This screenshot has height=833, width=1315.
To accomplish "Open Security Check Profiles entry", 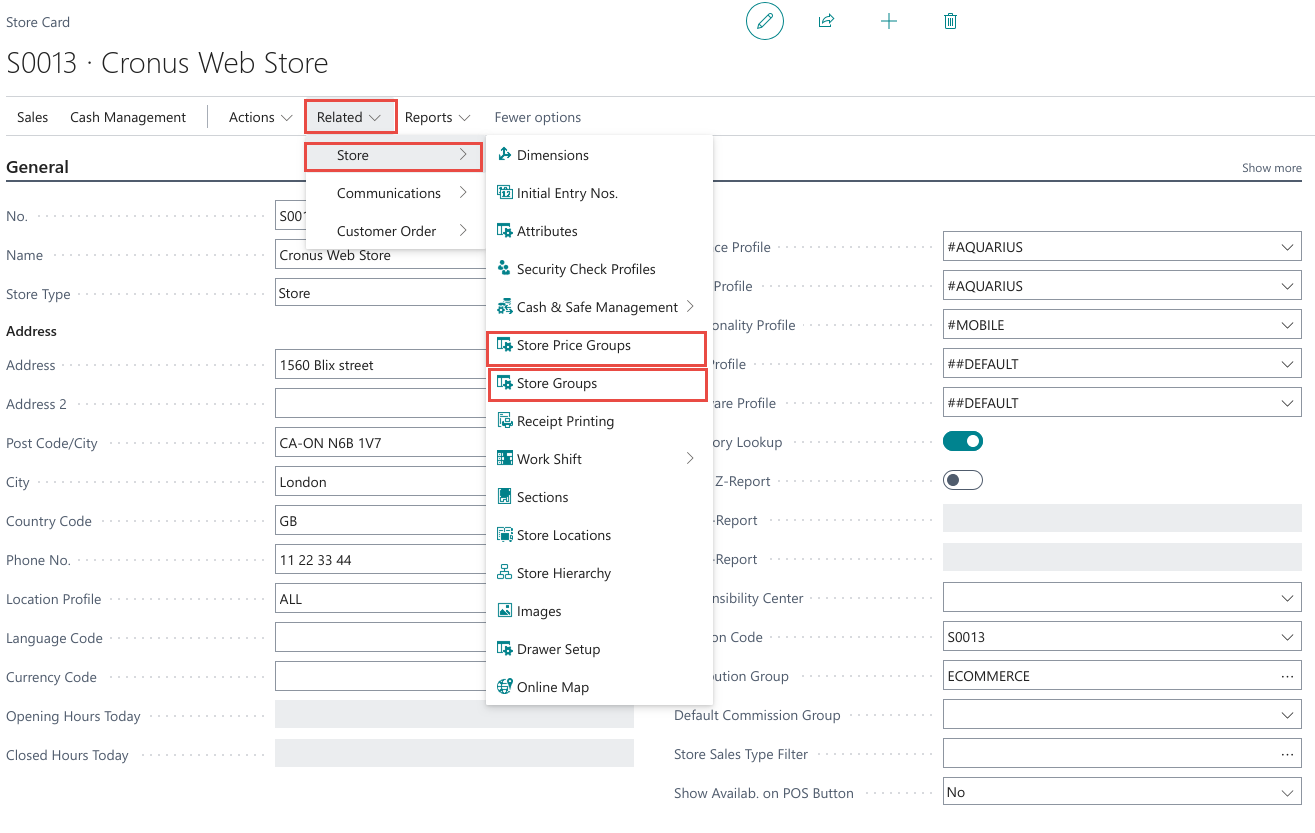I will click(x=585, y=269).
